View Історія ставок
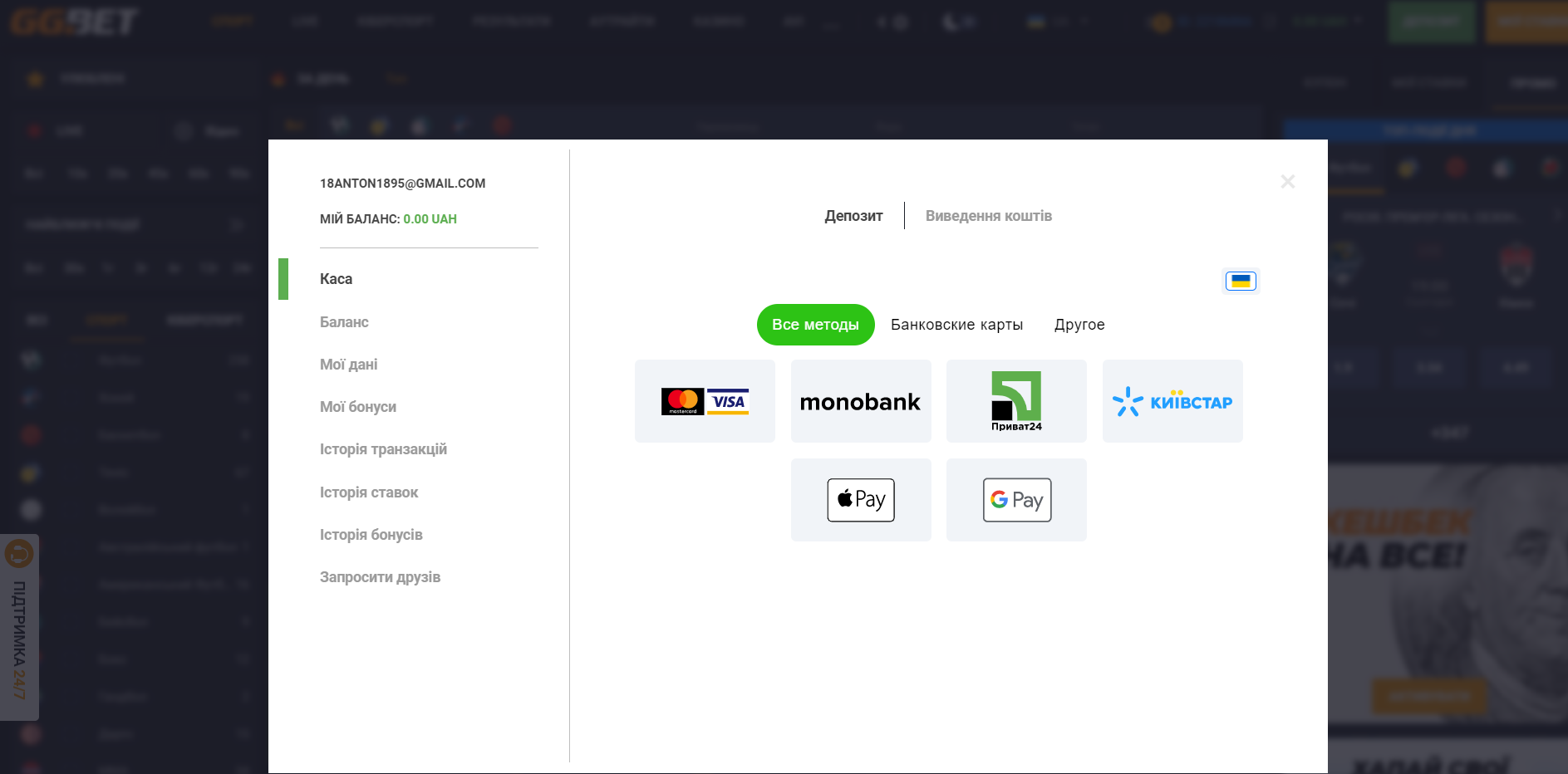Viewport: 1568px width, 774px height. [369, 492]
